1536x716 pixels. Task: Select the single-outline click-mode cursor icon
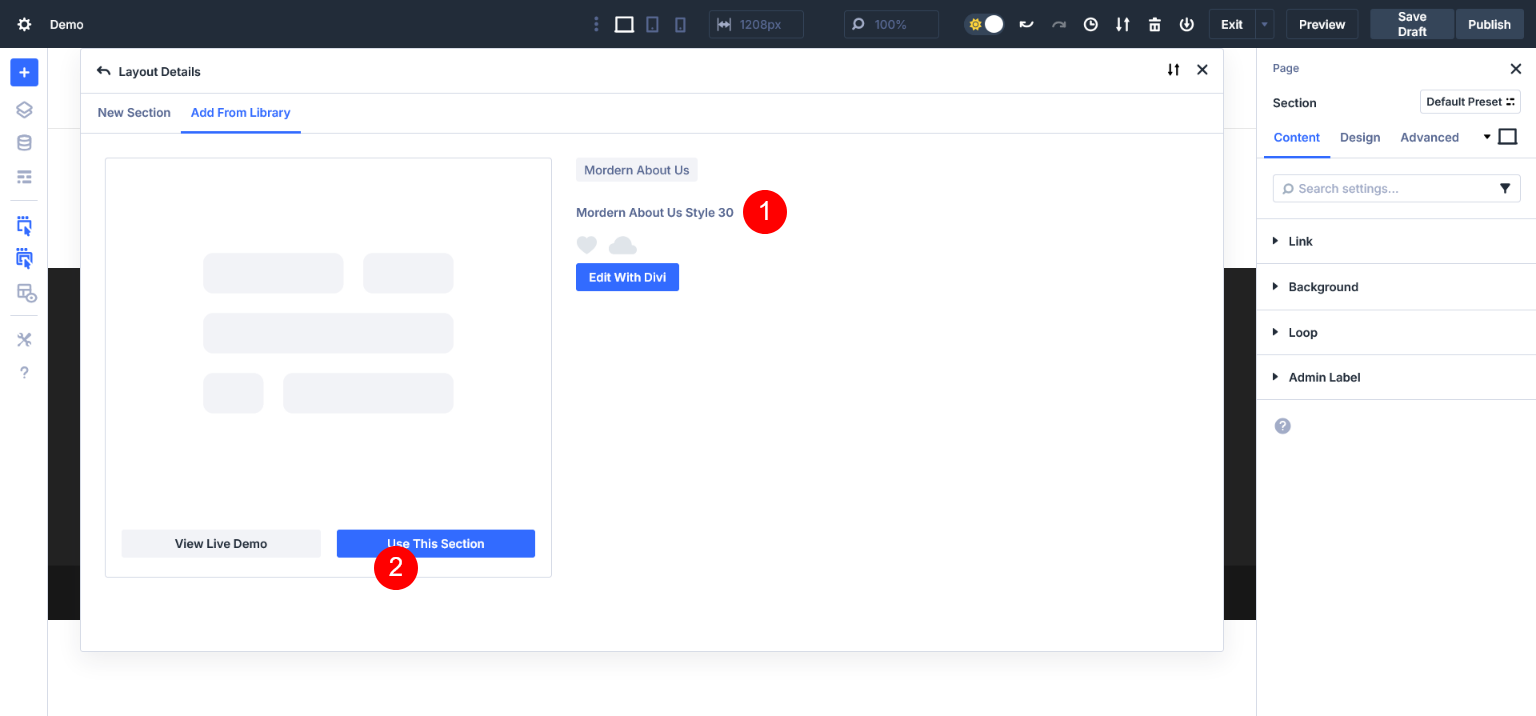click(x=24, y=225)
